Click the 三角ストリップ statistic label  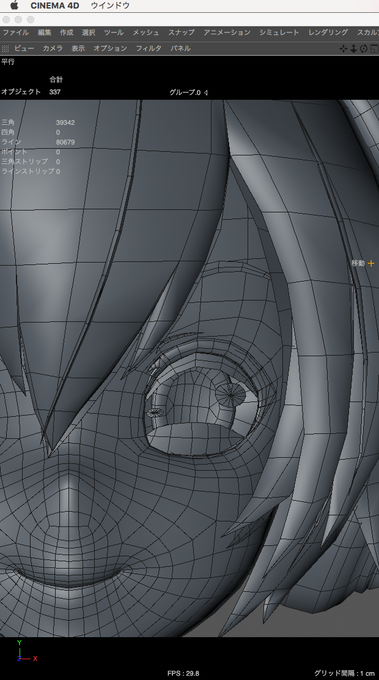tap(24, 161)
